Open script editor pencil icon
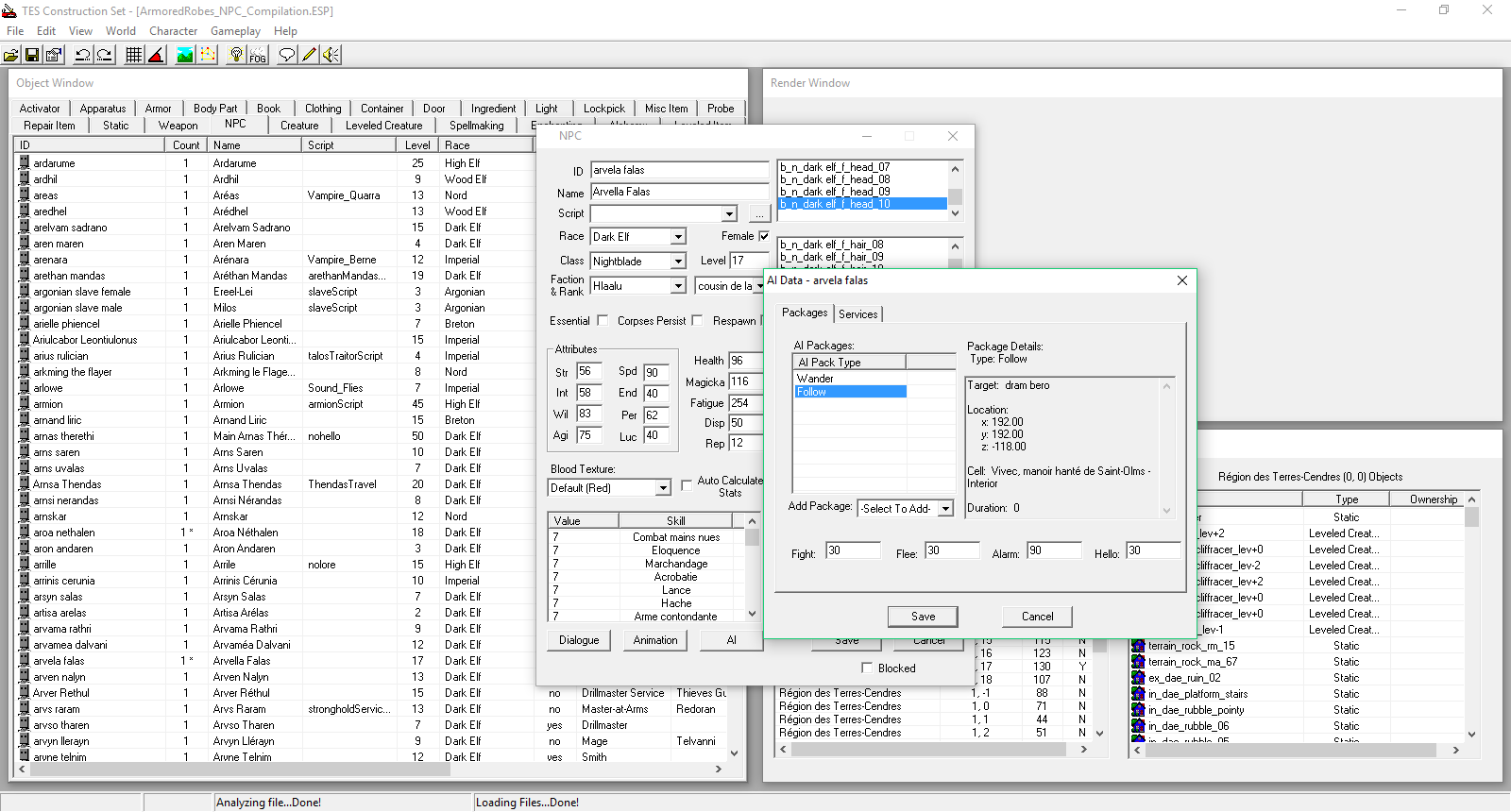Image resolution: width=1511 pixels, height=812 pixels. tap(309, 55)
